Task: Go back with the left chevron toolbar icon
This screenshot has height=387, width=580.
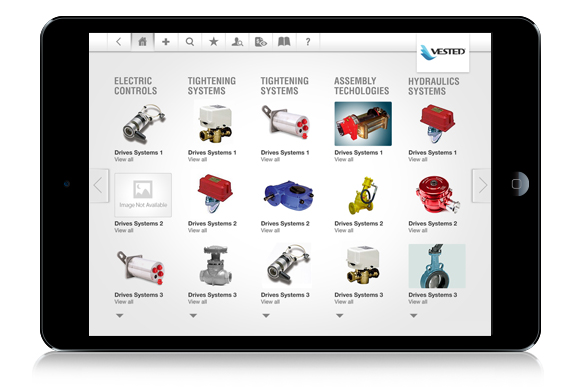Action: pyautogui.click(x=119, y=42)
